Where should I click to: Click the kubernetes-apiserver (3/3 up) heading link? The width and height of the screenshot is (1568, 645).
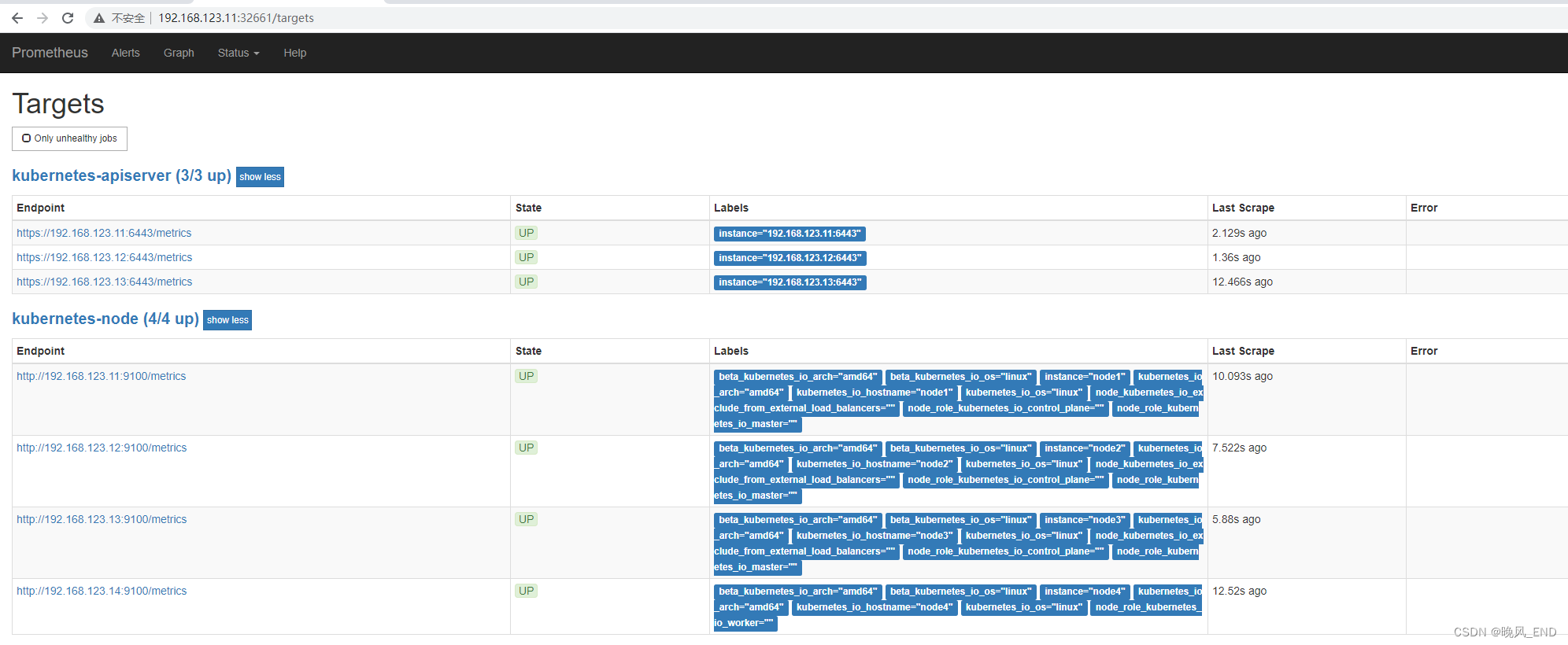[x=121, y=175]
